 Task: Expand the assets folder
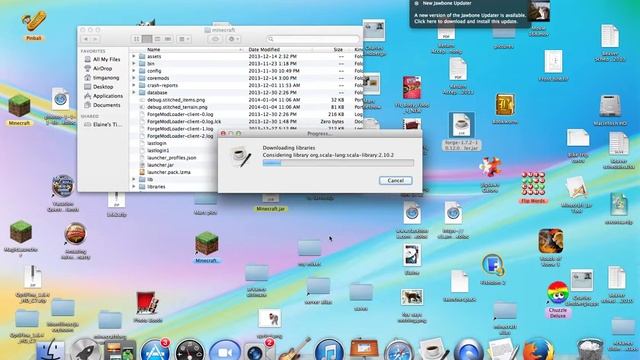click(x=134, y=57)
